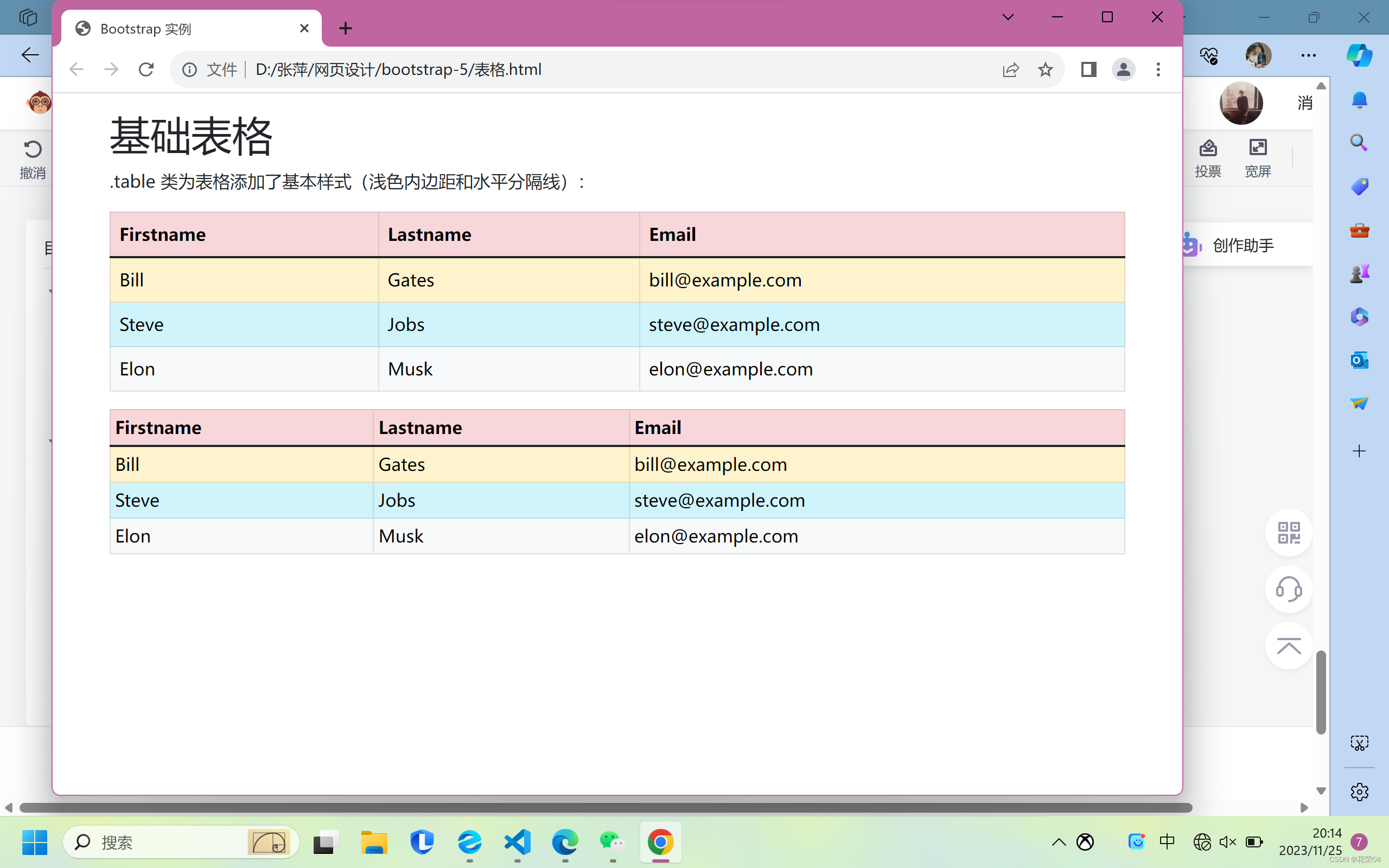Show hidden system tray icons

coord(1059,842)
